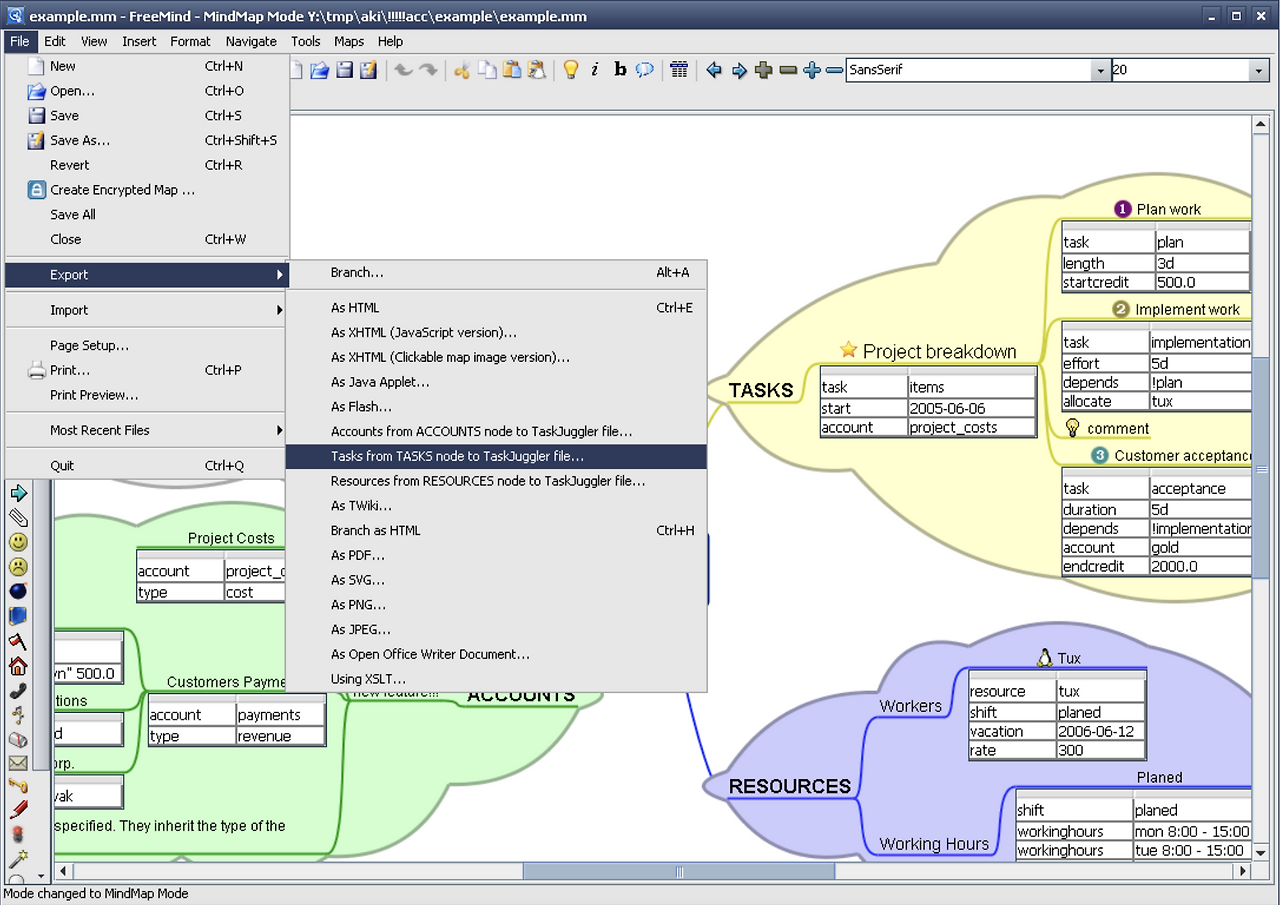
Task: Click the 2005-06-06 start value cell
Action: click(971, 408)
